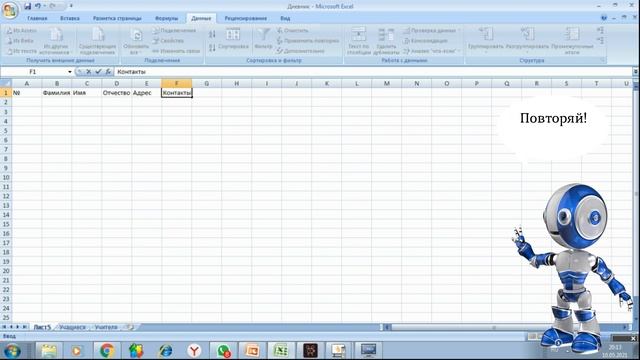The image size is (640, 360).
Task: Save the workbook from quick access toolbar
Action: (27, 6)
